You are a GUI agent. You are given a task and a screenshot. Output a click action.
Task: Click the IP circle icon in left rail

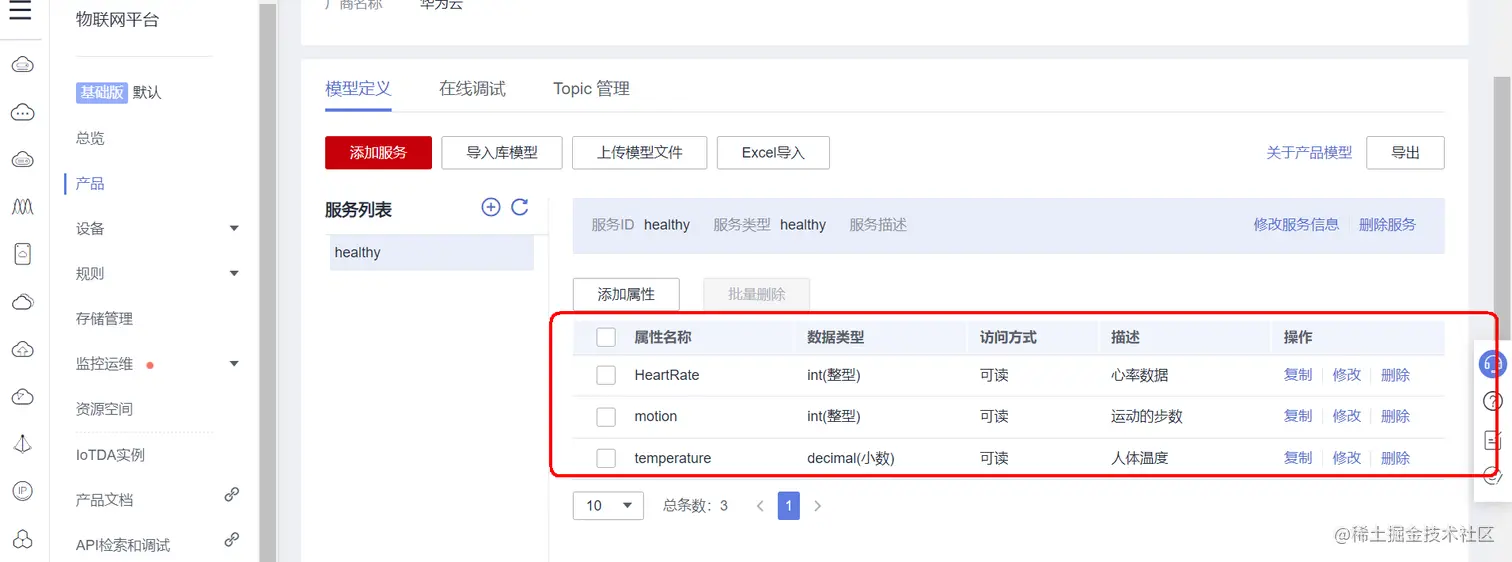[x=23, y=490]
